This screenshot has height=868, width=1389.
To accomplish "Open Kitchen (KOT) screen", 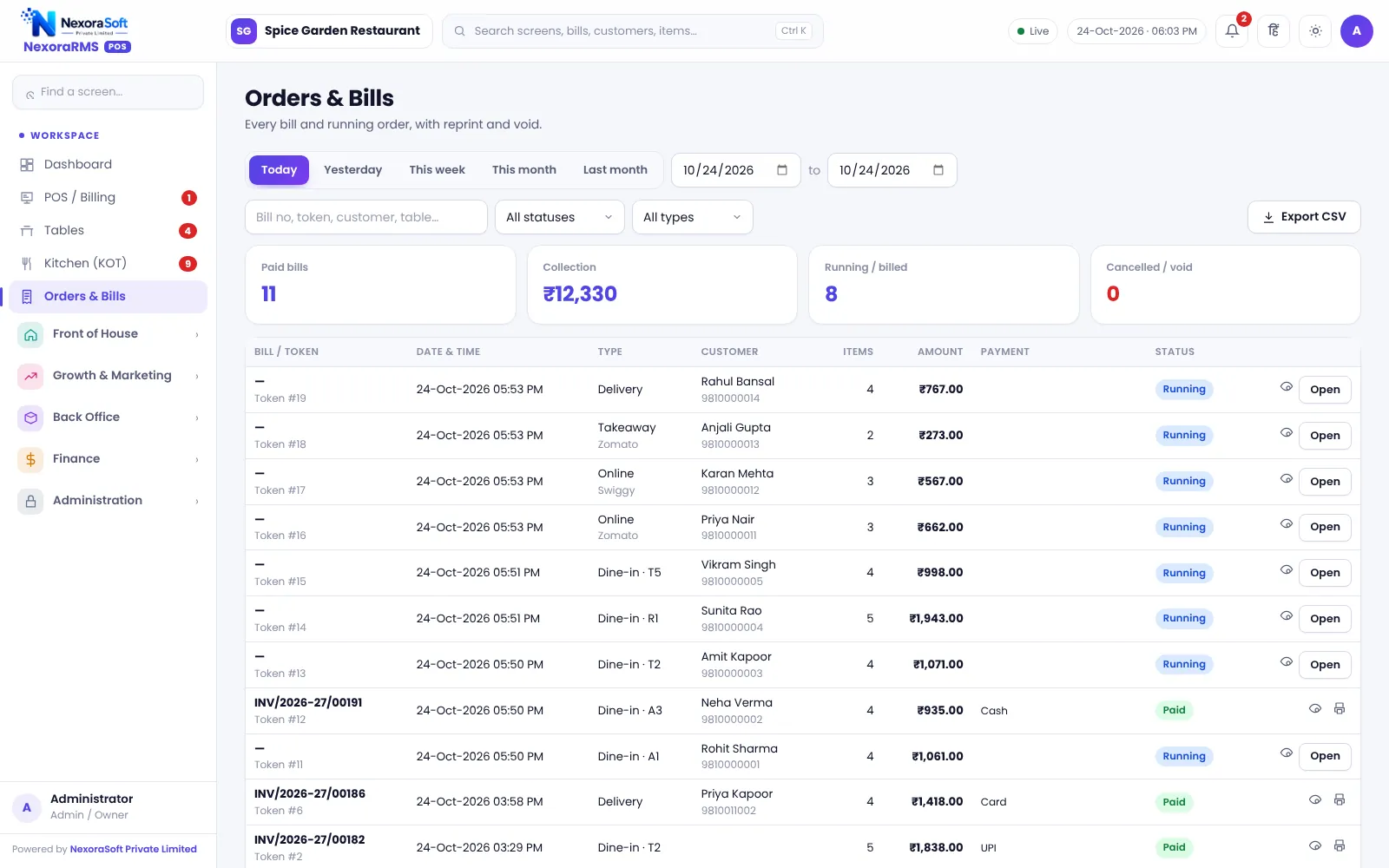I will [x=108, y=263].
